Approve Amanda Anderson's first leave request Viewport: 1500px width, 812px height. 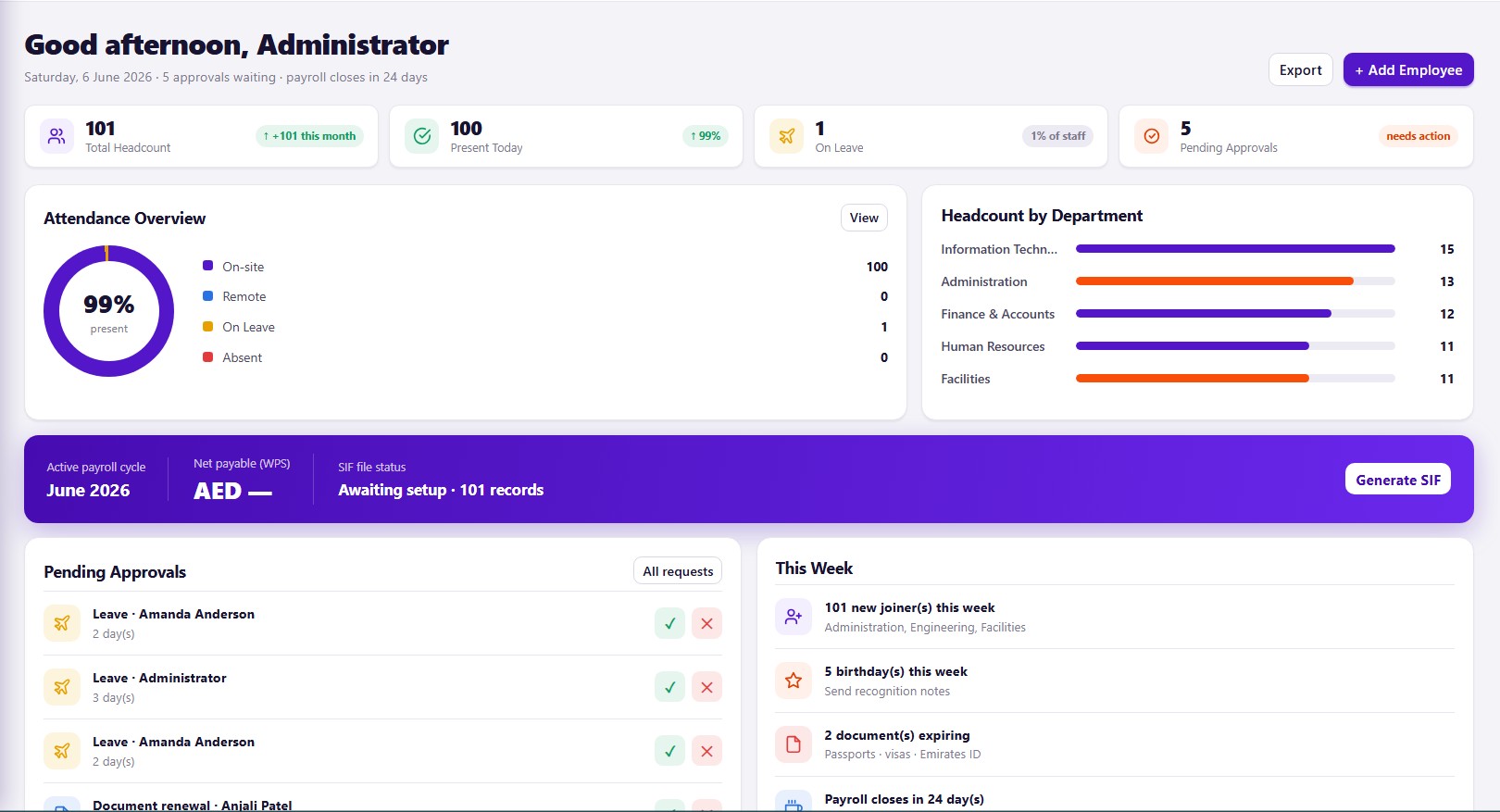click(669, 623)
